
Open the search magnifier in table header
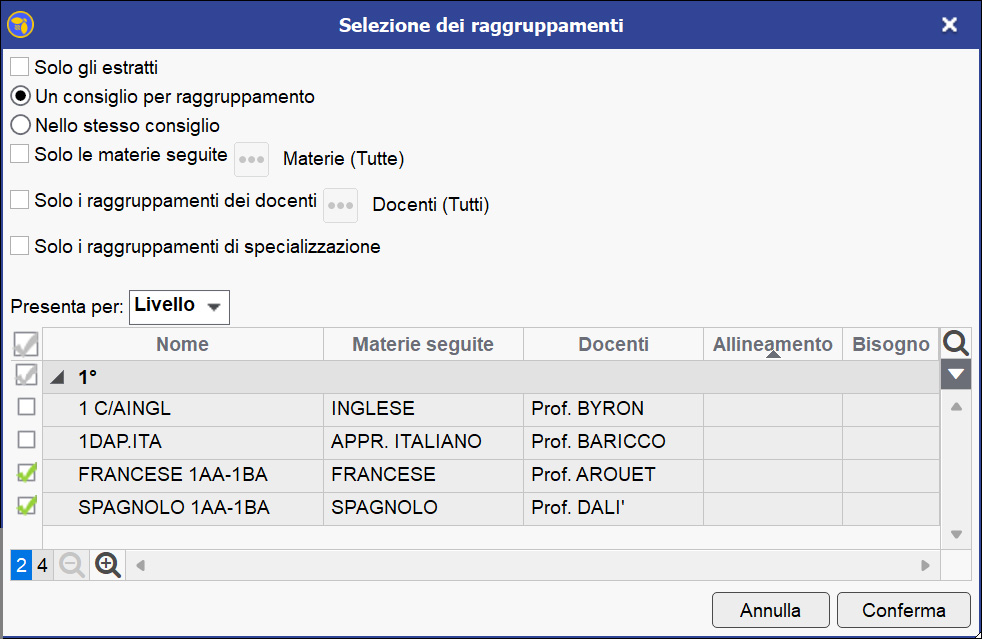pyautogui.click(x=956, y=343)
